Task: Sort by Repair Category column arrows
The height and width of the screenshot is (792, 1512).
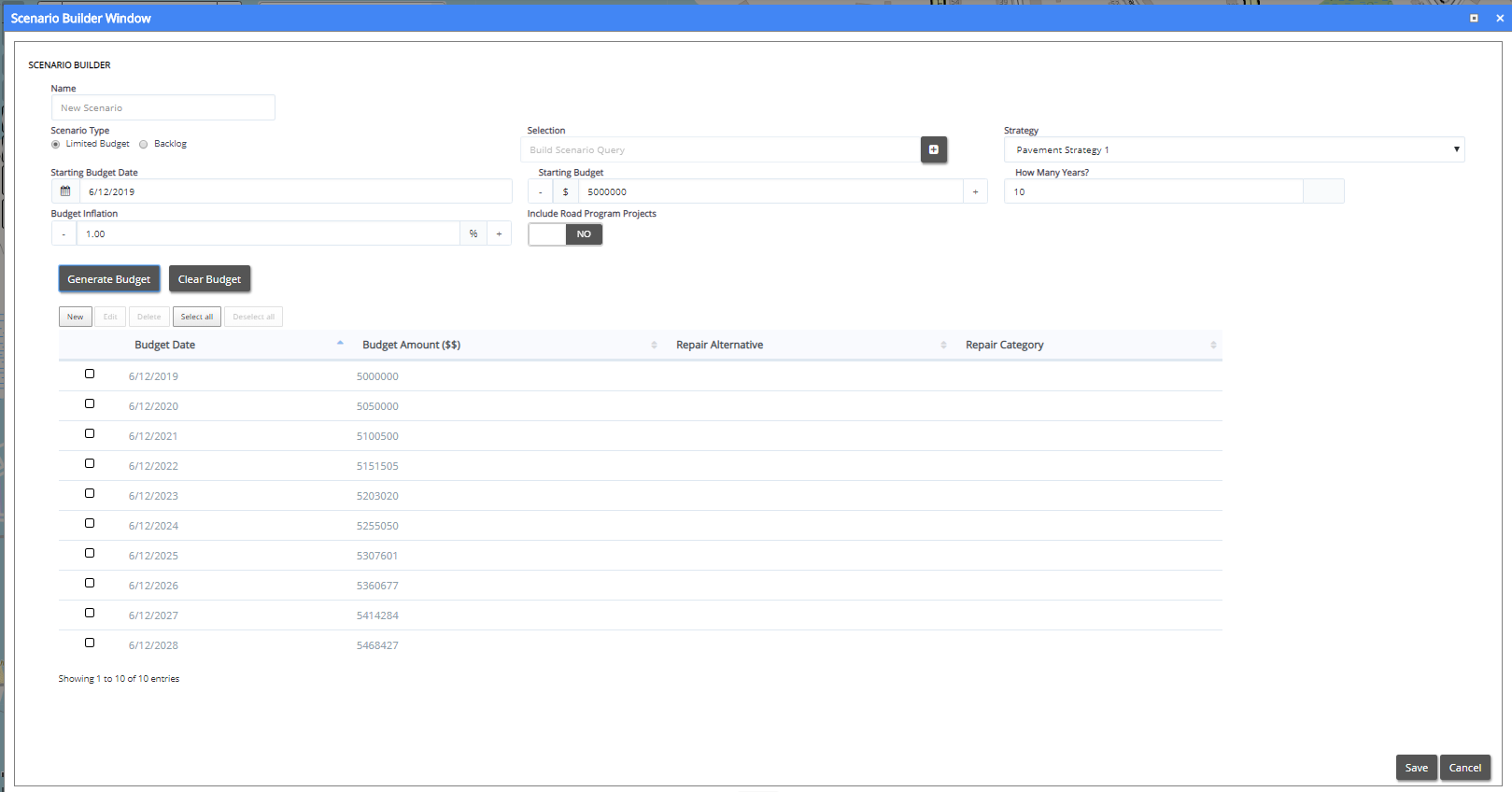Action: [1213, 345]
